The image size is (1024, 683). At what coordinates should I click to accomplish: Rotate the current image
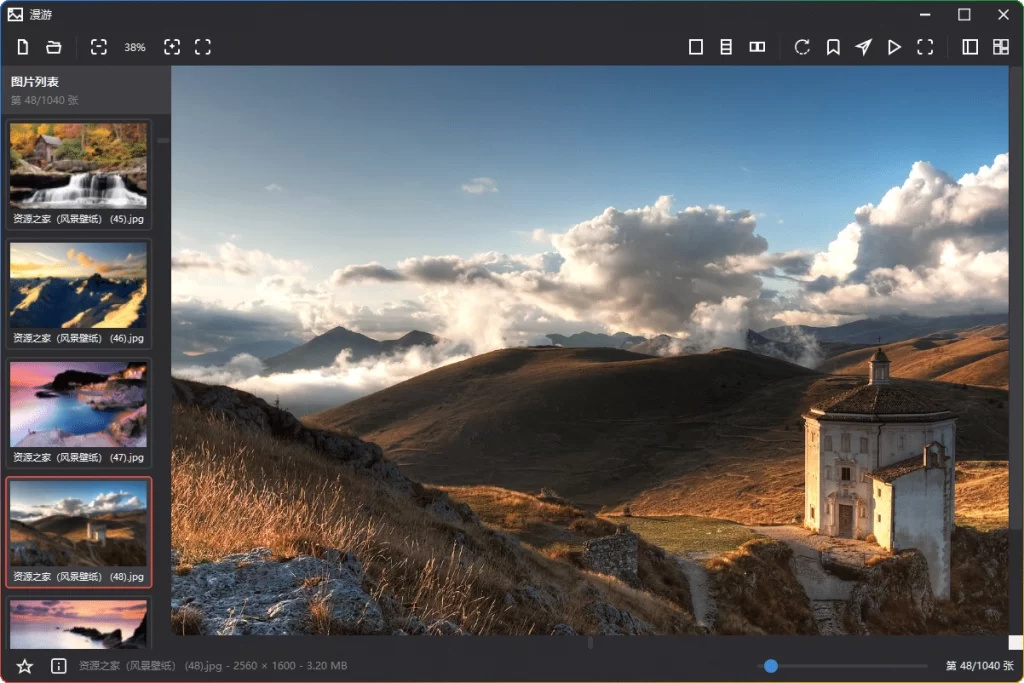[x=802, y=46]
